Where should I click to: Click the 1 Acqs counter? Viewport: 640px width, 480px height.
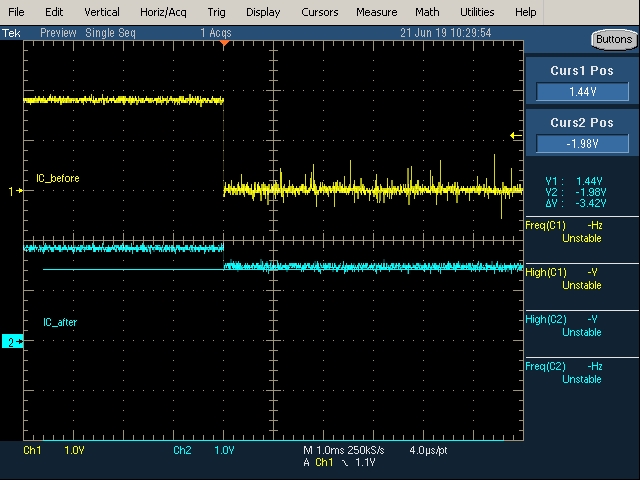(216, 33)
